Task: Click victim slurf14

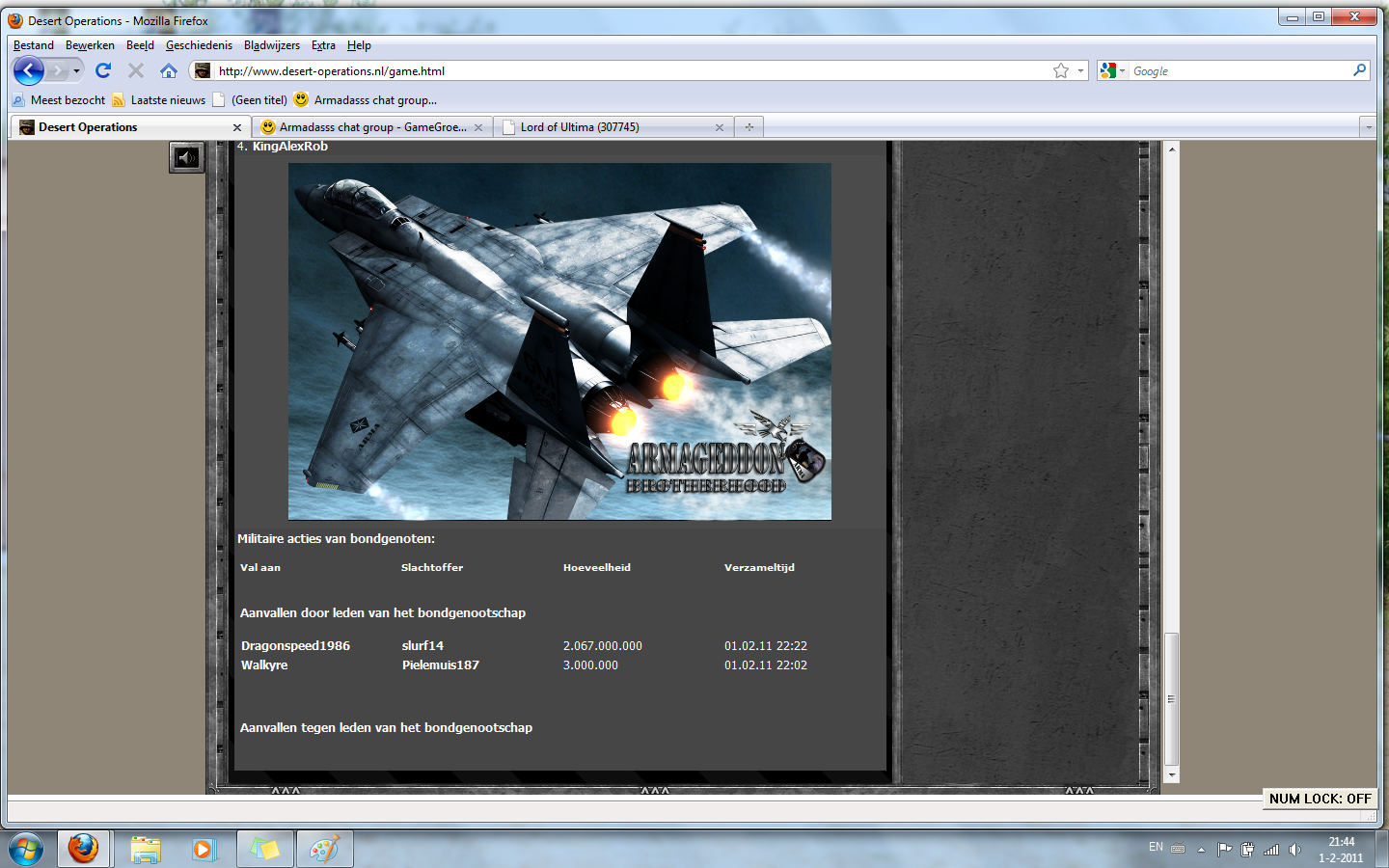Action: (x=422, y=646)
